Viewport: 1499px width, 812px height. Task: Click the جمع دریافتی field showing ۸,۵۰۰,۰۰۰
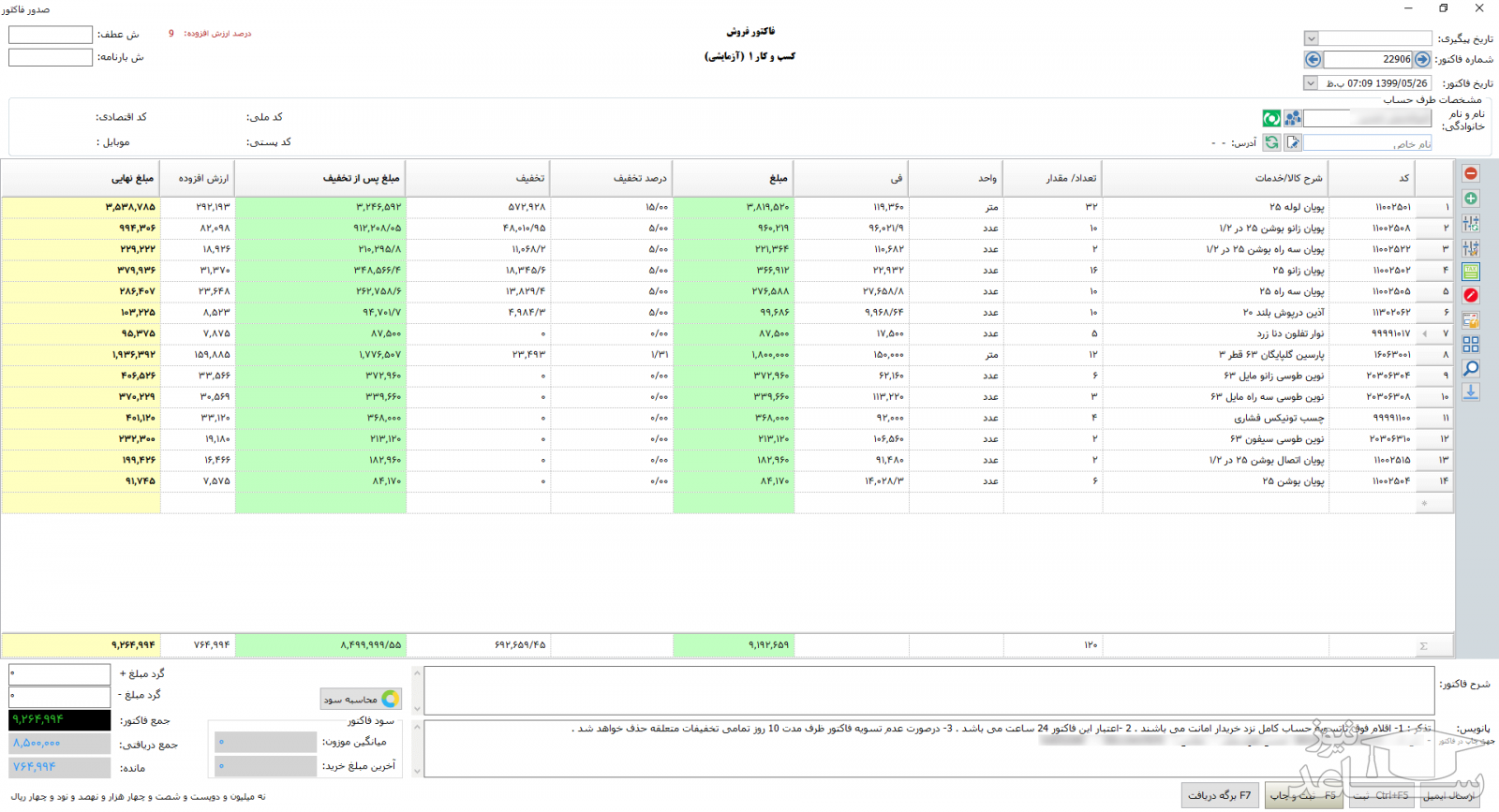(60, 744)
